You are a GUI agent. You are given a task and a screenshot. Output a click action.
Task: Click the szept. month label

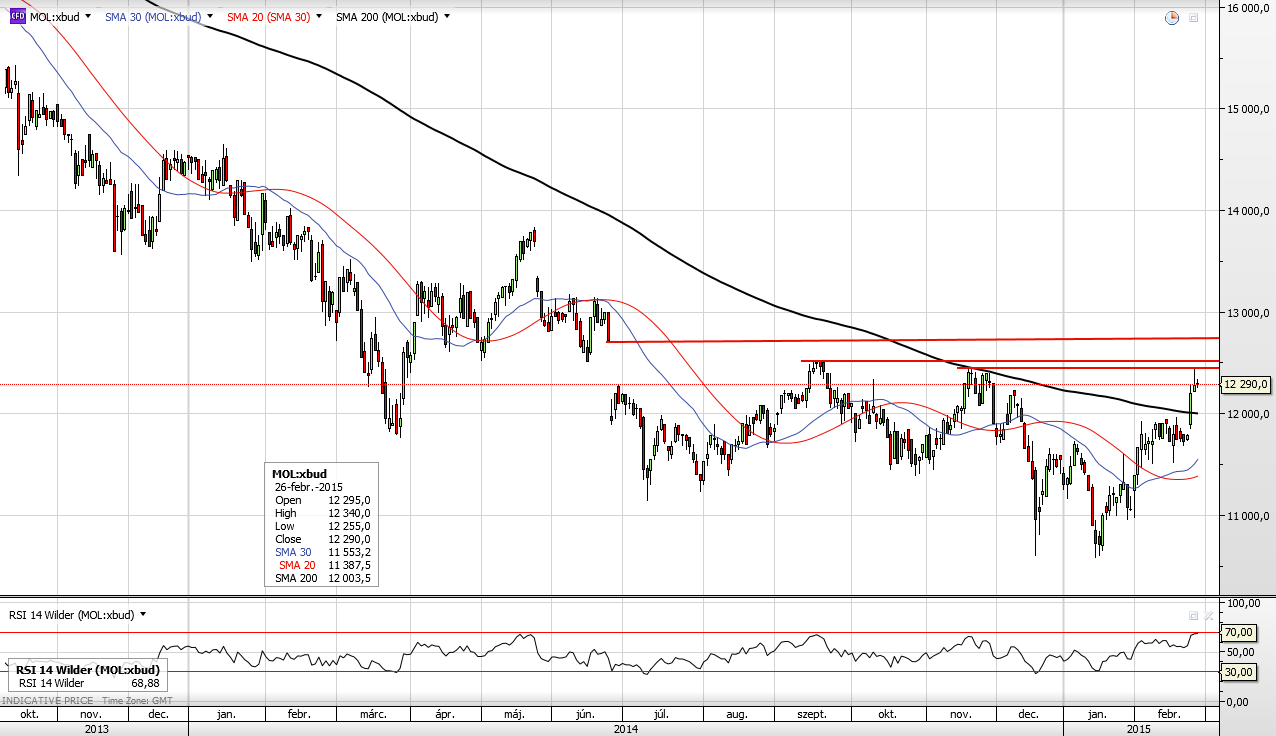[811, 714]
